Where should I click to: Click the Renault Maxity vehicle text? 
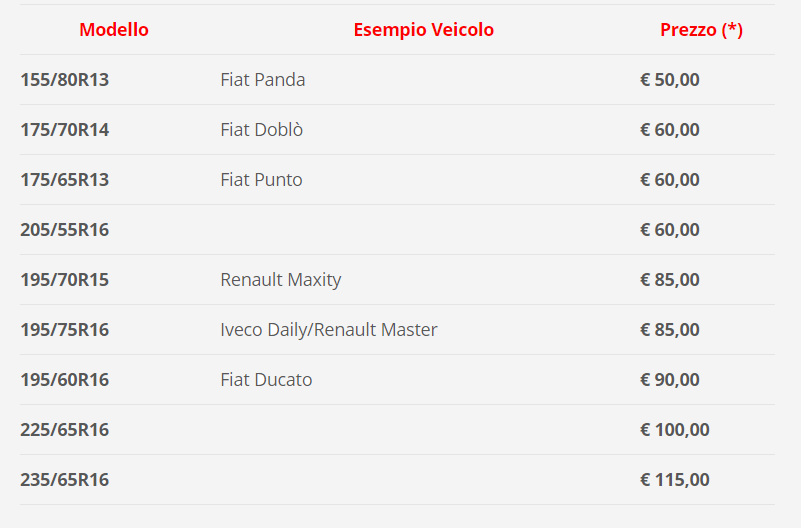click(x=281, y=280)
